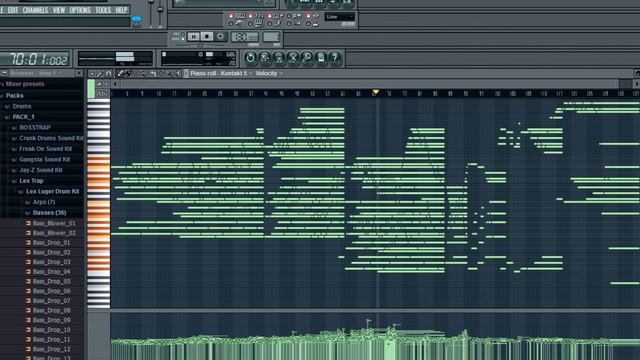Click the Browser panel menu icon at left
This screenshot has height=360, width=640.
(x=4, y=73)
